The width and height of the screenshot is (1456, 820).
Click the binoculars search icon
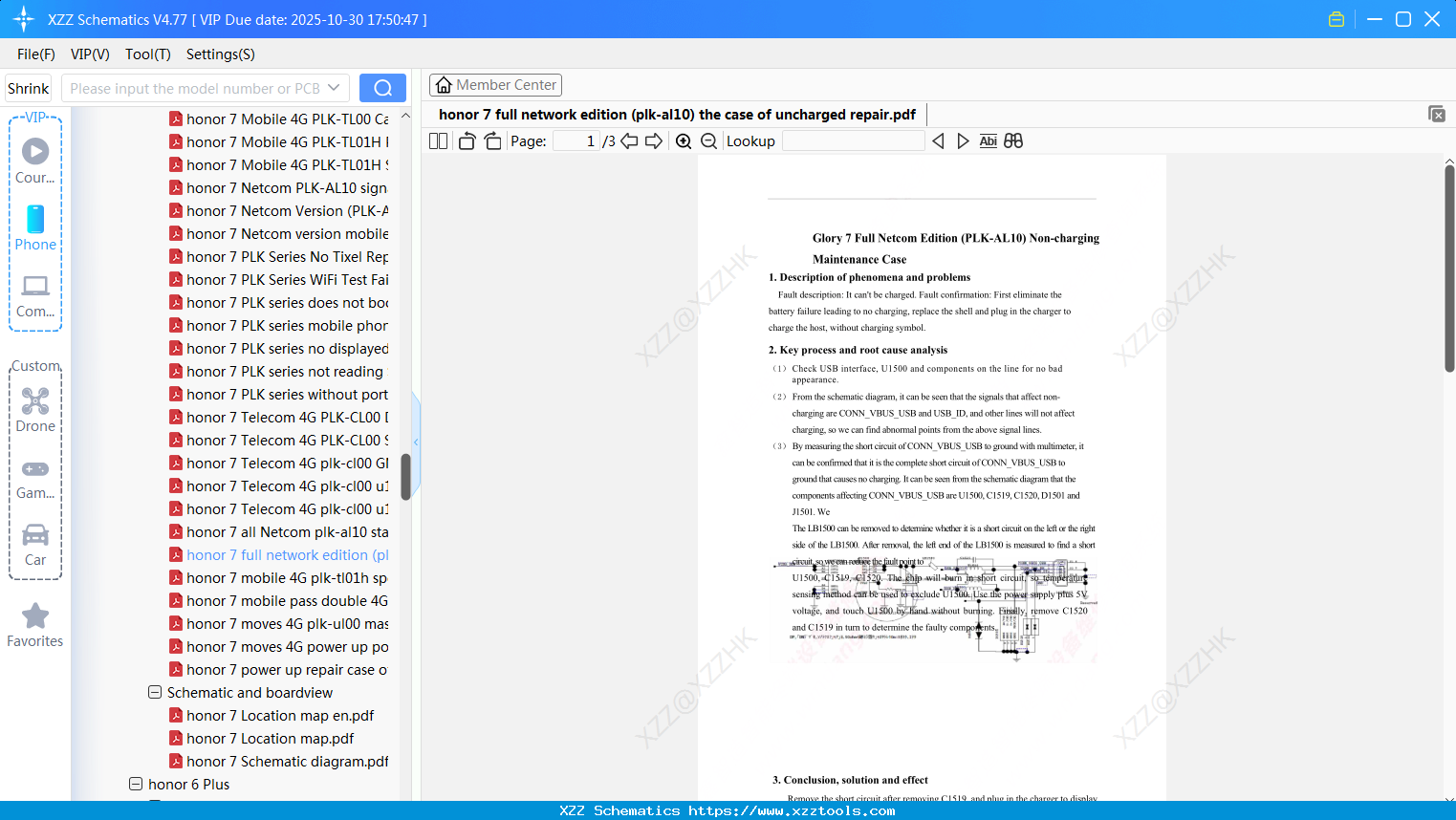point(1013,140)
